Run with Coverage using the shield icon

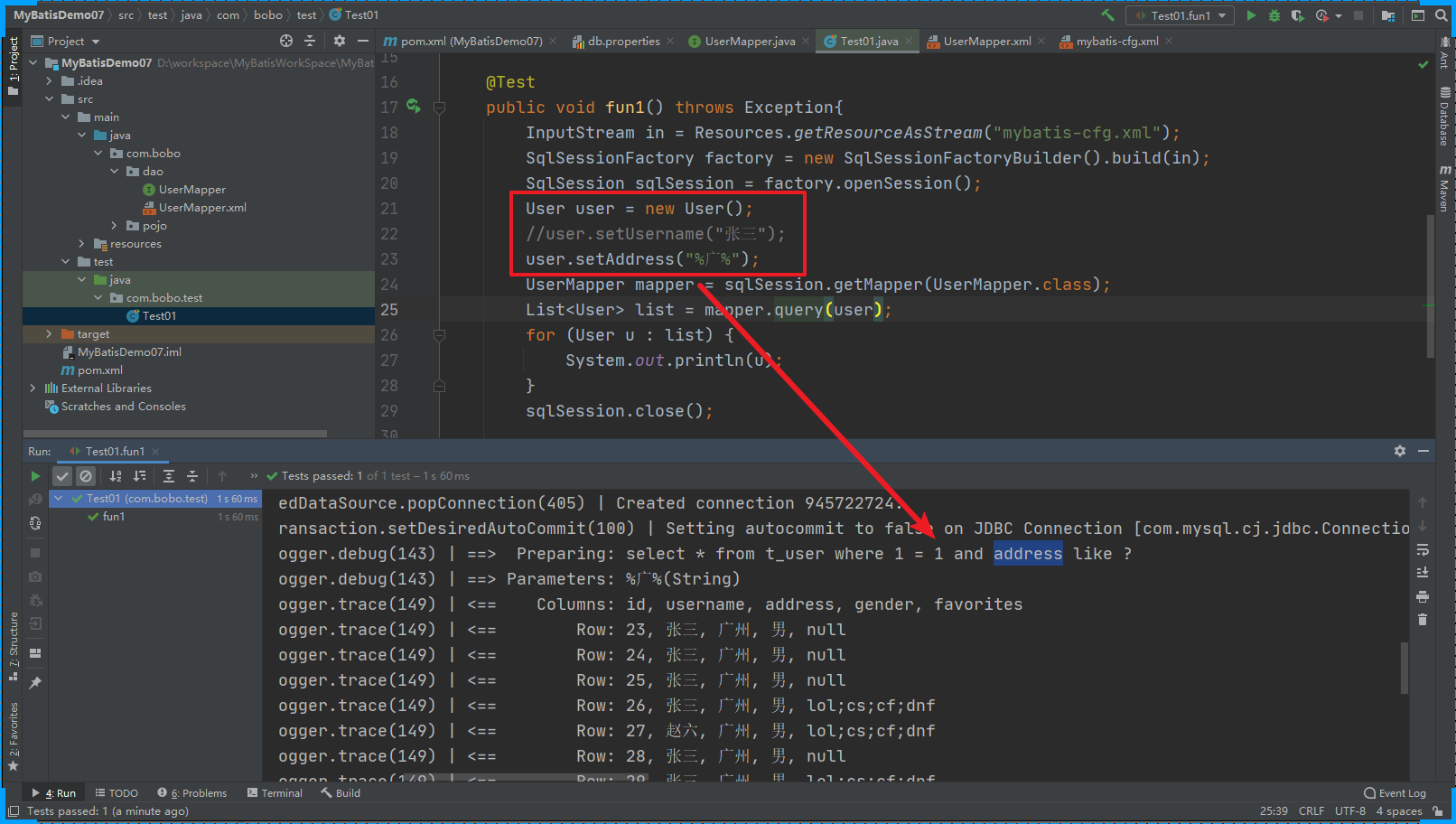[x=1297, y=15]
